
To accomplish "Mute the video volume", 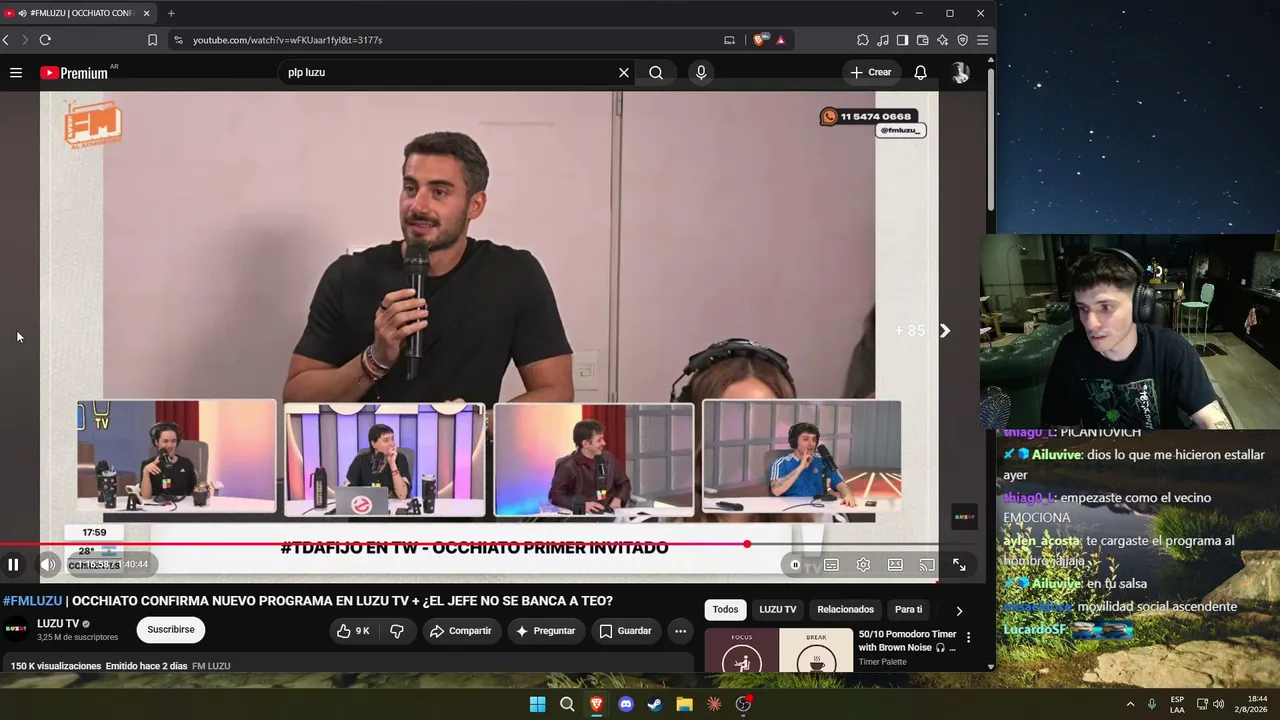I will point(47,565).
